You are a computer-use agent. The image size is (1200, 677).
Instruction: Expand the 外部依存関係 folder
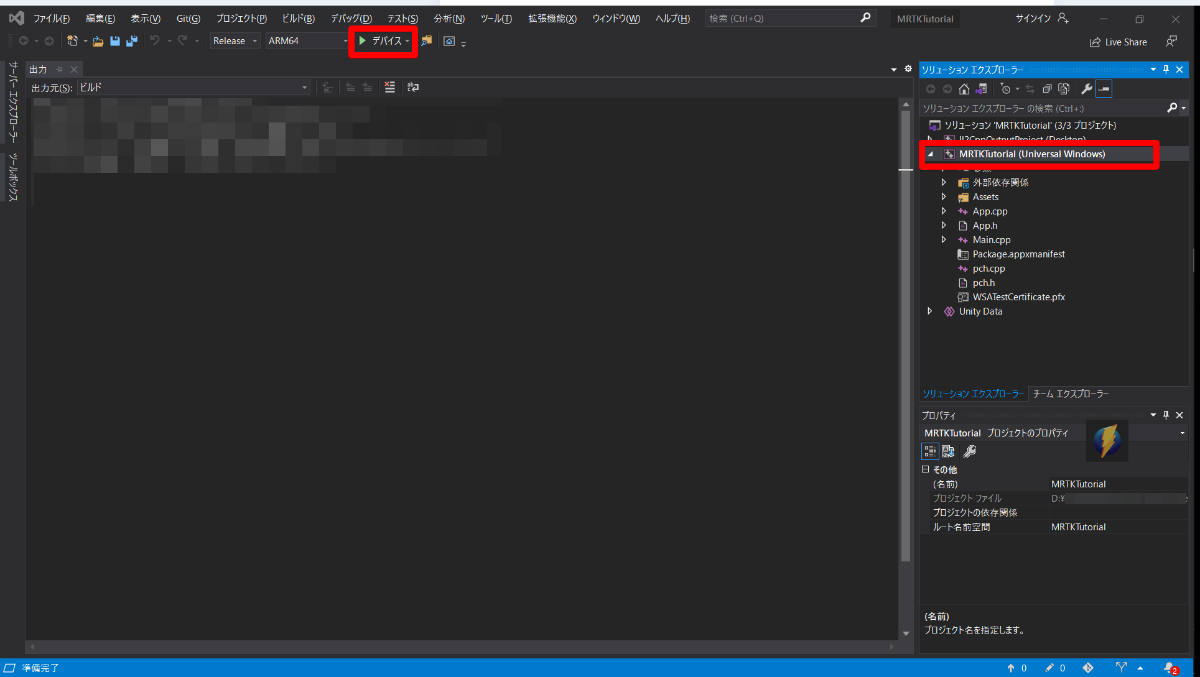click(944, 183)
